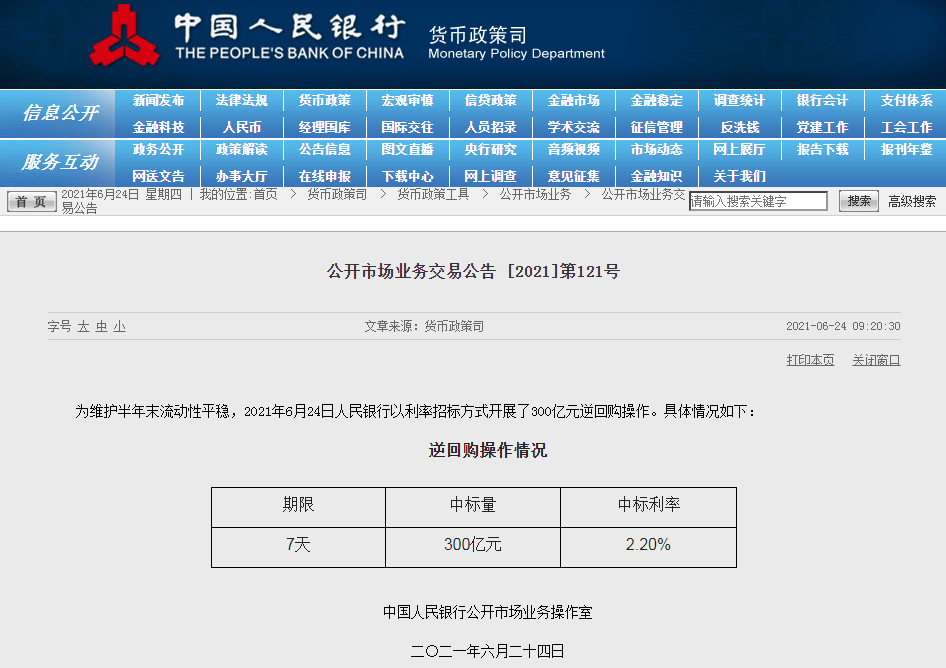The height and width of the screenshot is (668, 946).
Task: Focus the keyword search input field
Action: click(x=758, y=201)
